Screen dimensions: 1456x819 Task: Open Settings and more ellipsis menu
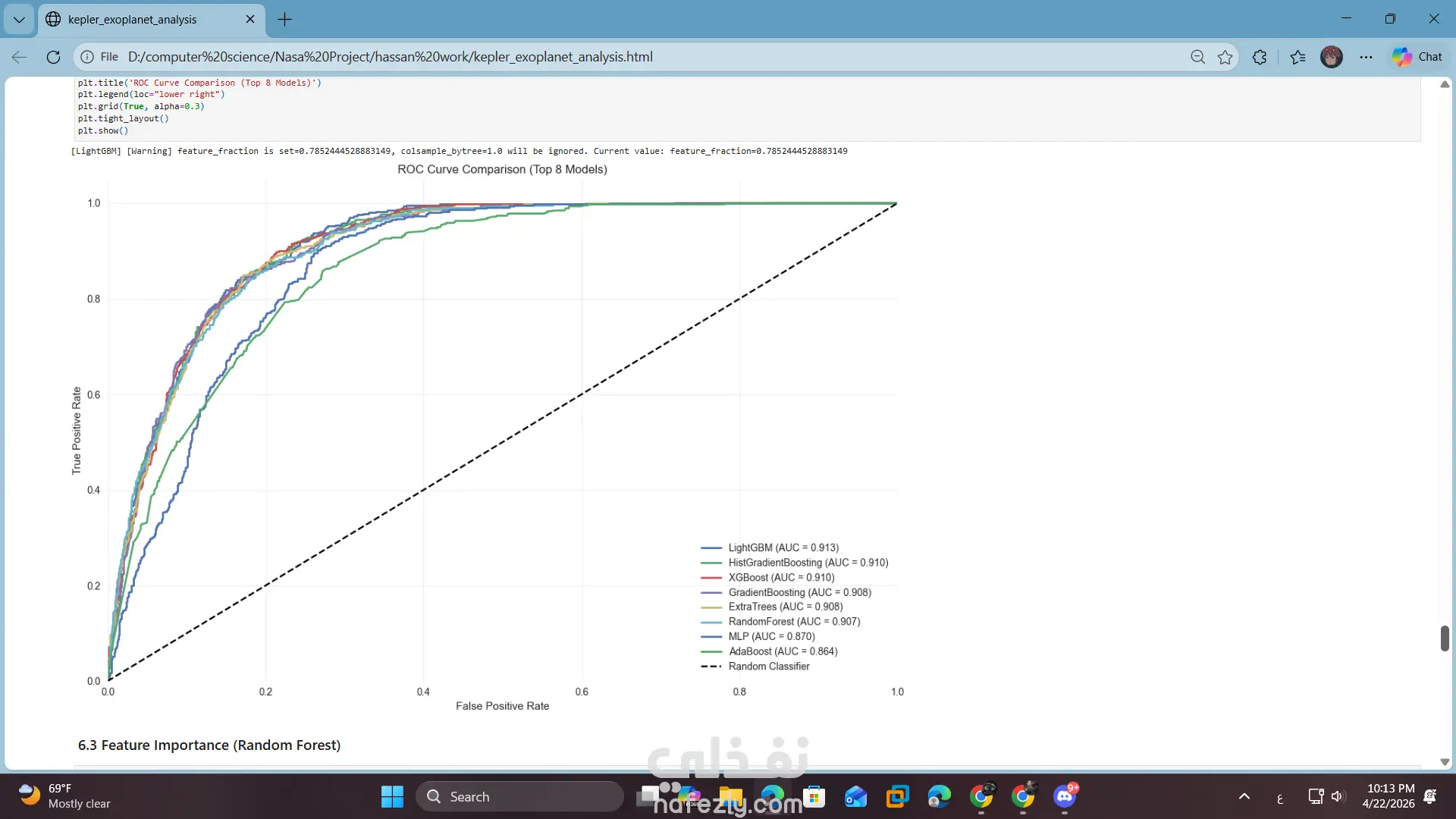(x=1366, y=57)
